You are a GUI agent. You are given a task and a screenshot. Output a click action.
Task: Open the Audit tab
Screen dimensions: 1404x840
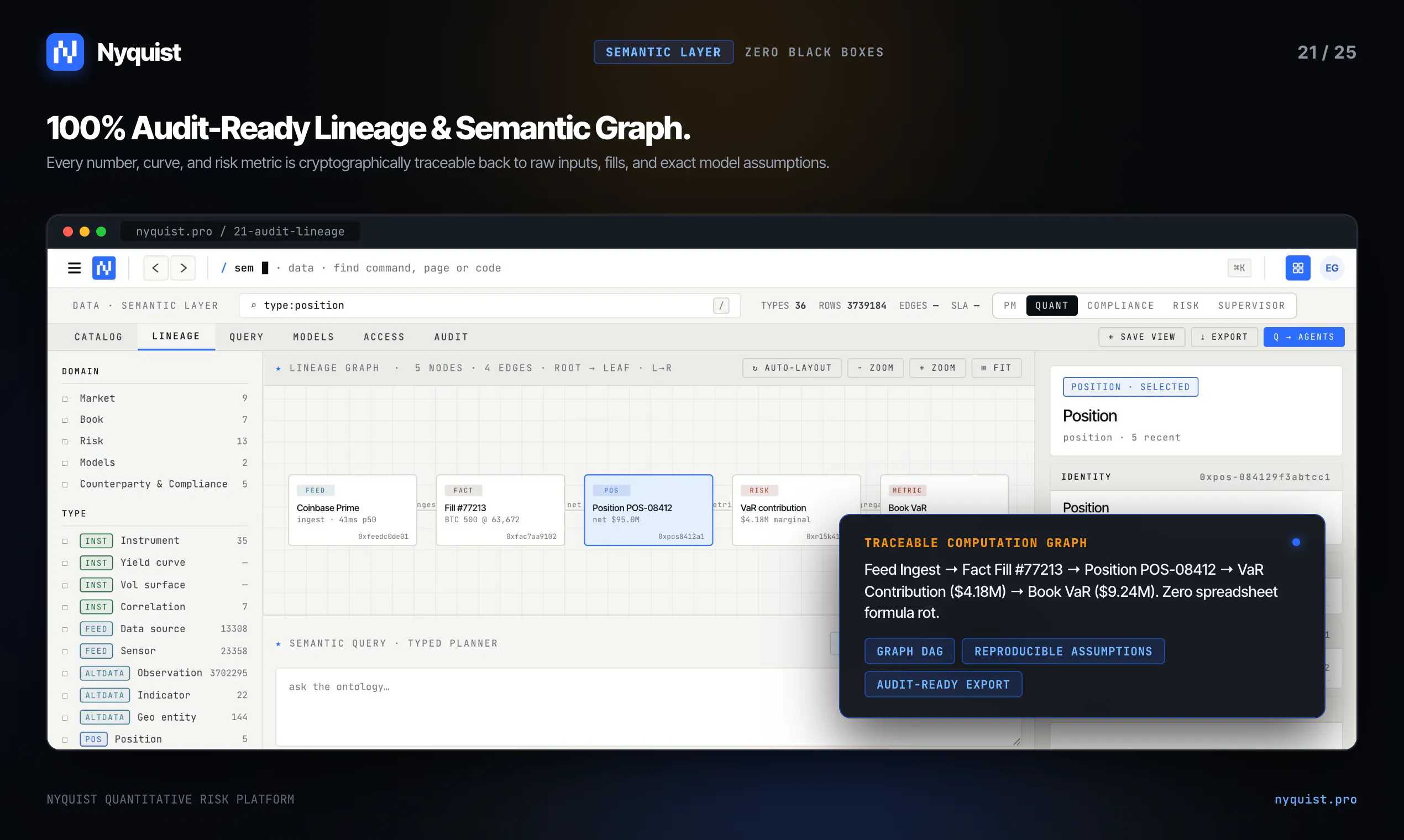[451, 337]
